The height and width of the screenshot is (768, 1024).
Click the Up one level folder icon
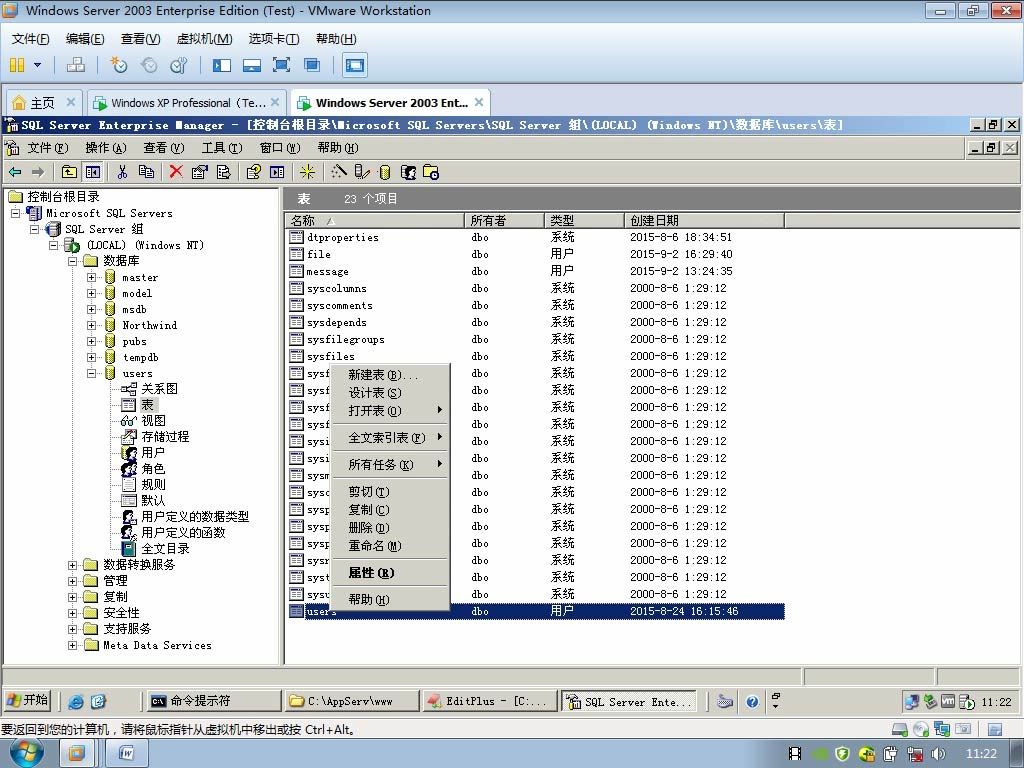[x=69, y=172]
